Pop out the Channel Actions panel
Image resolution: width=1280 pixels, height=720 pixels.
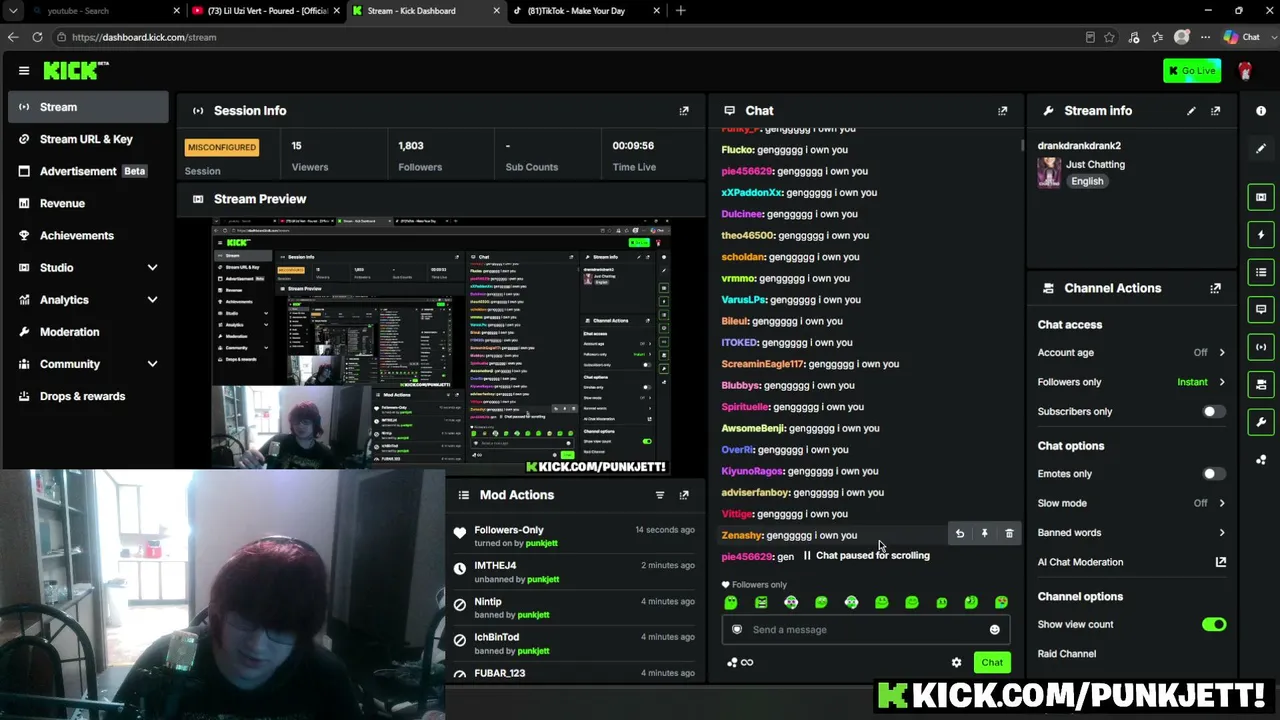pyautogui.click(x=1216, y=288)
